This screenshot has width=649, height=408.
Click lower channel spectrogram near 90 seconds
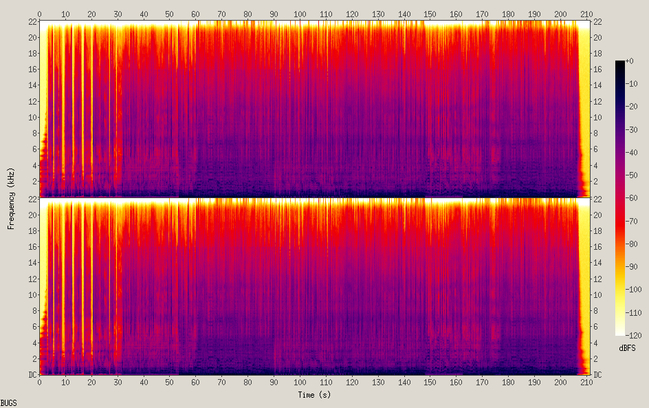[274, 286]
